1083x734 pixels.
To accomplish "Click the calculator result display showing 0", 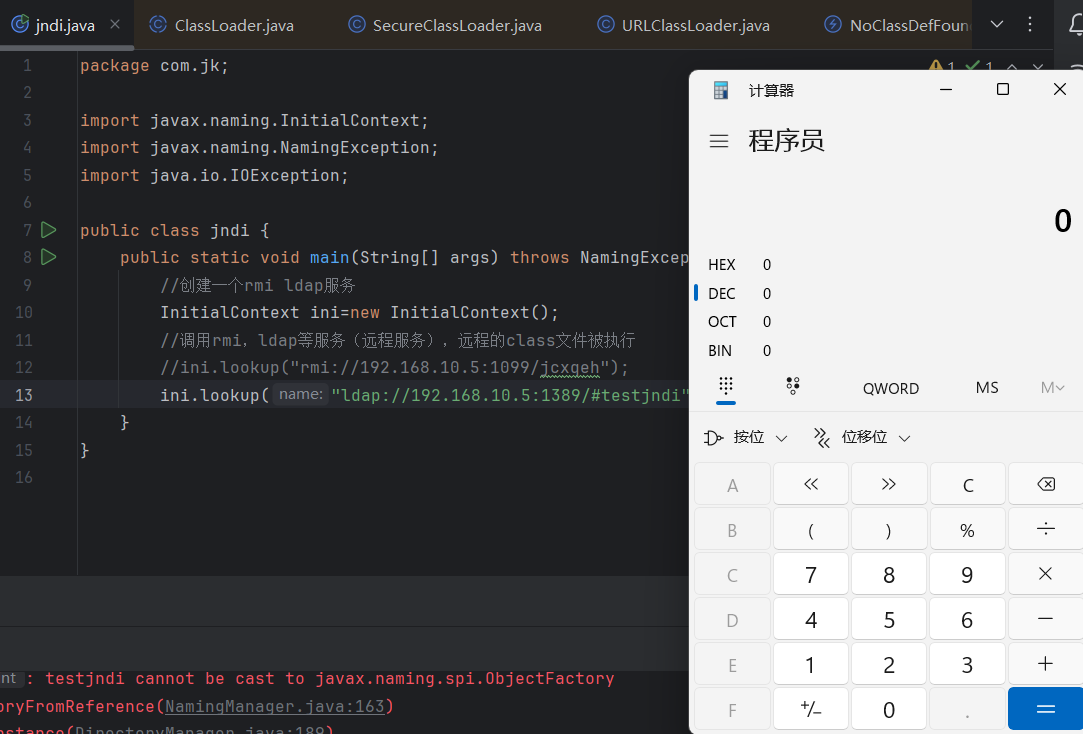I will (1062, 221).
